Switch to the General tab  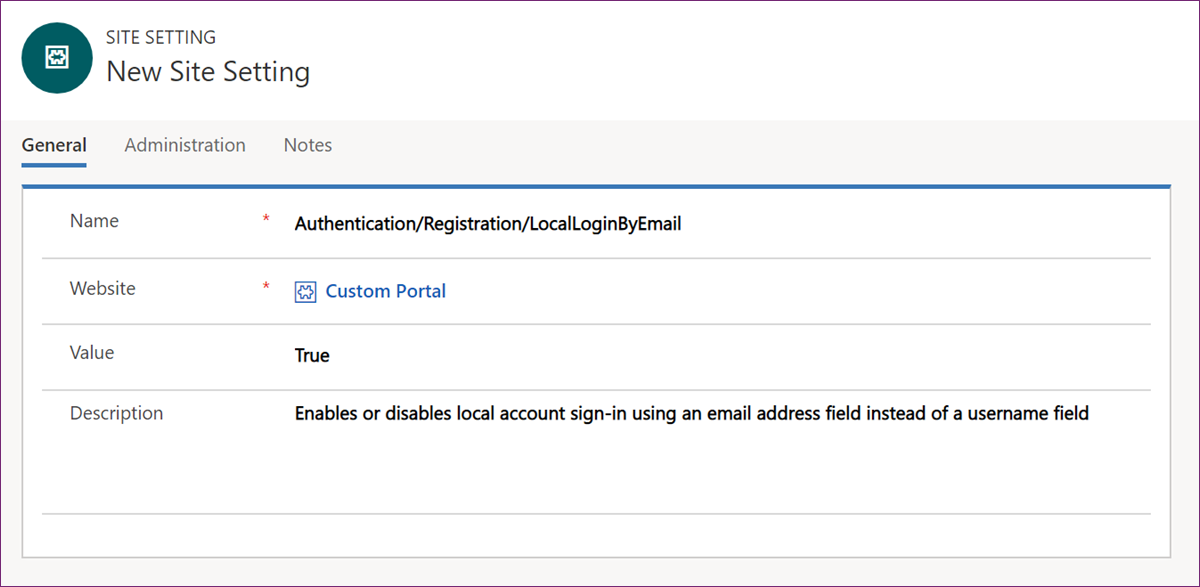click(x=54, y=145)
